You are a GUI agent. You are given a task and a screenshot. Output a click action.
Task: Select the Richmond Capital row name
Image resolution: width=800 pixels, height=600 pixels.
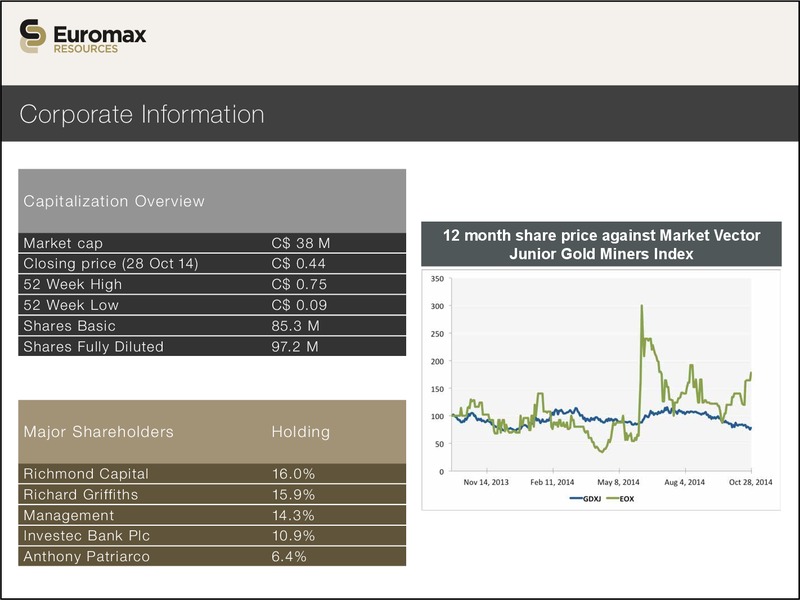click(x=86, y=474)
